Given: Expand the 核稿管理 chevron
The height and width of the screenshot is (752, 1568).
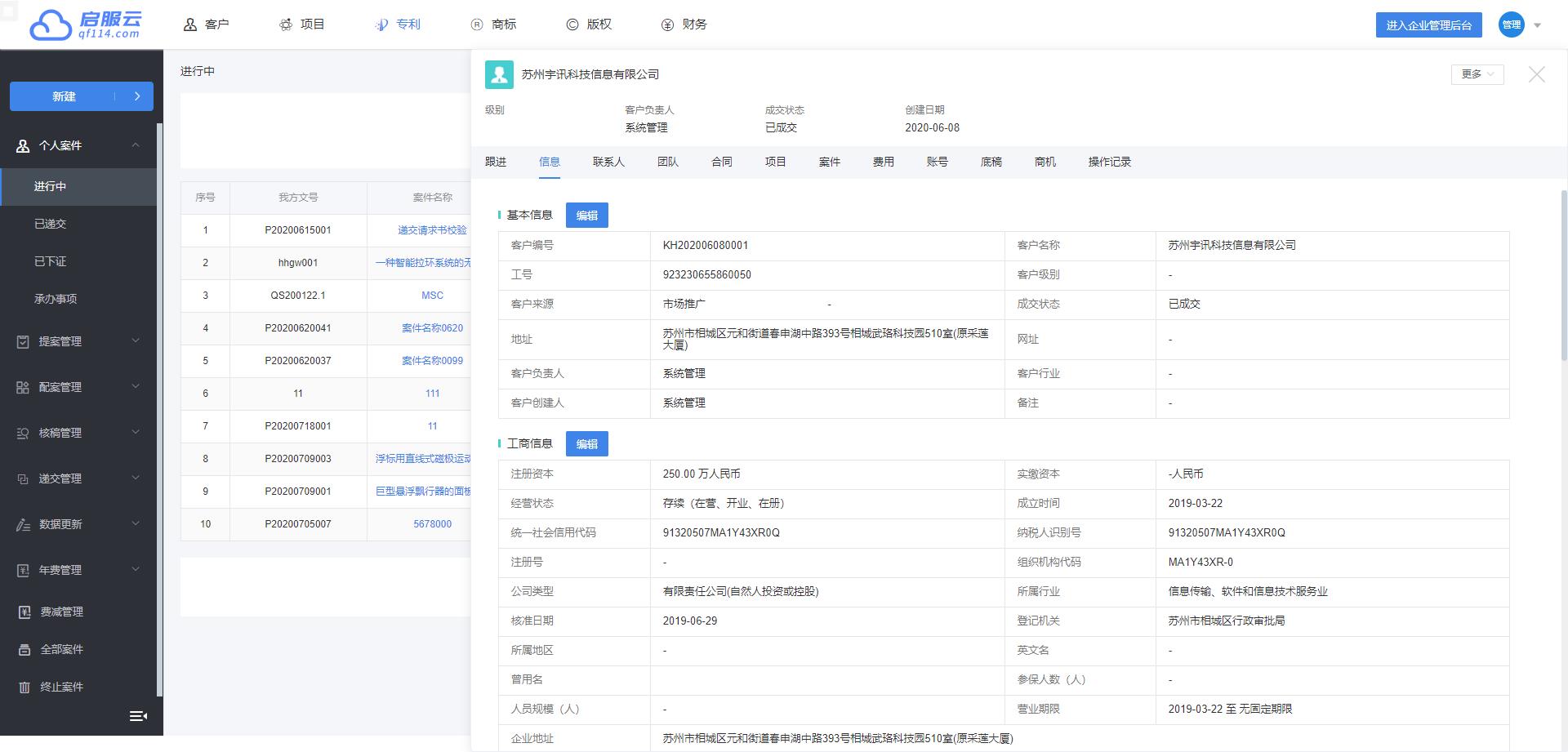Looking at the screenshot, I should click(136, 432).
